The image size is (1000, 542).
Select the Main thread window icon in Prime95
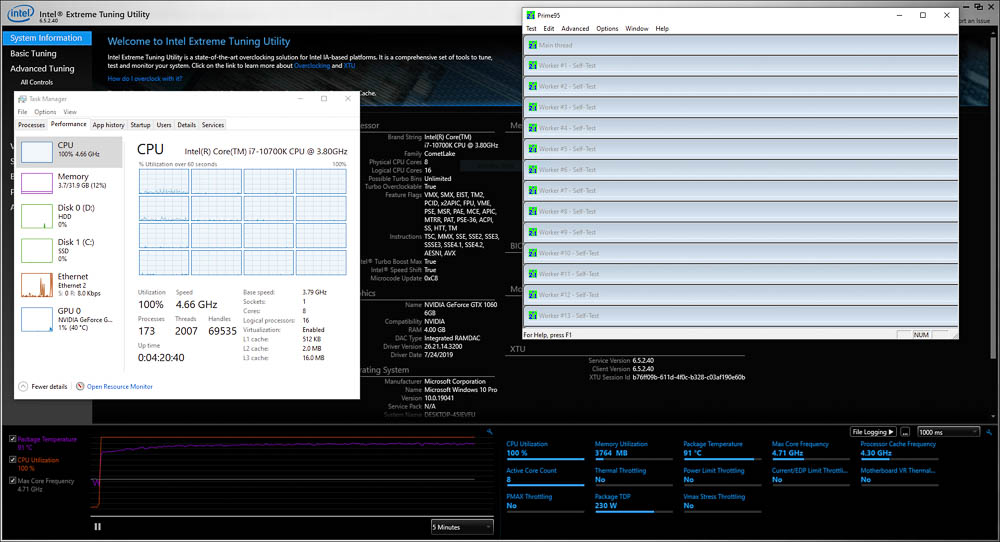(x=533, y=45)
